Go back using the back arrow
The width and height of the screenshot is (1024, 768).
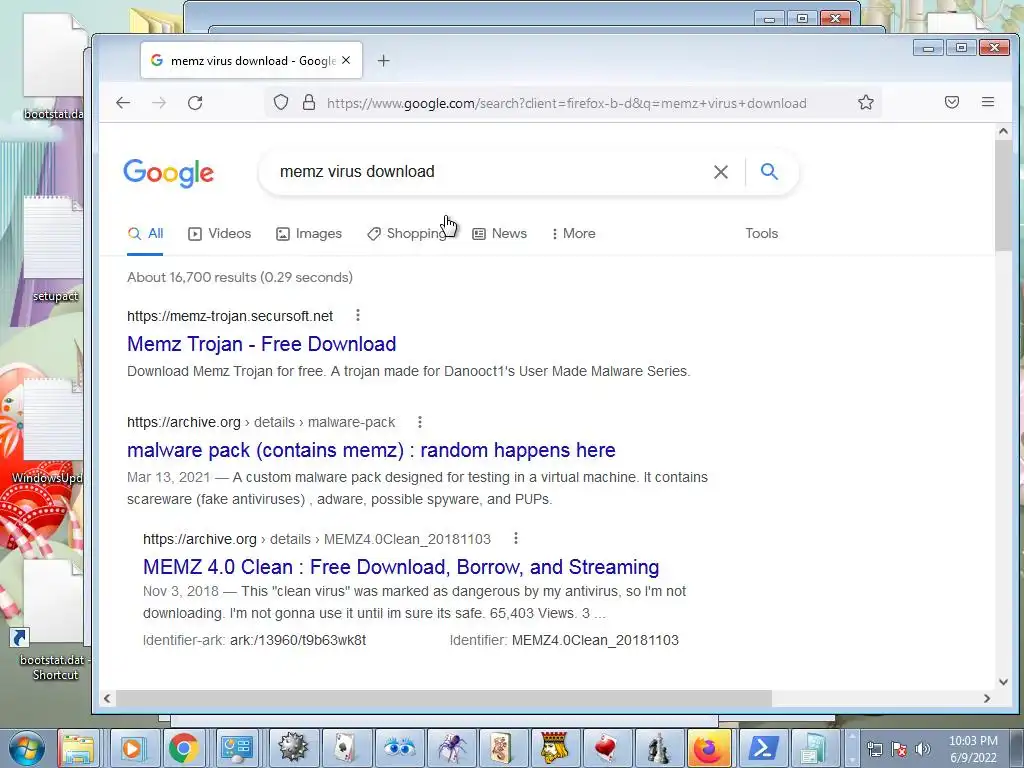click(123, 103)
